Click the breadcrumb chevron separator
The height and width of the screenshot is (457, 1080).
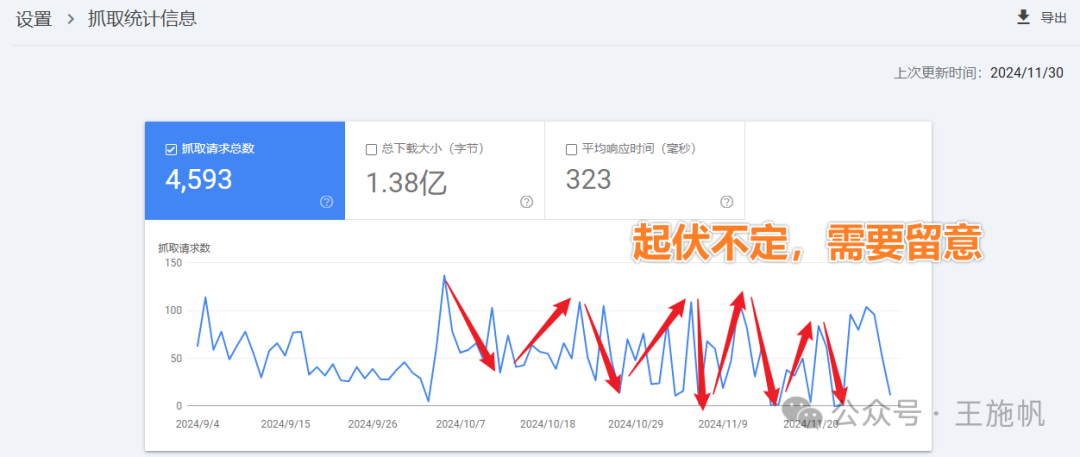pos(70,19)
